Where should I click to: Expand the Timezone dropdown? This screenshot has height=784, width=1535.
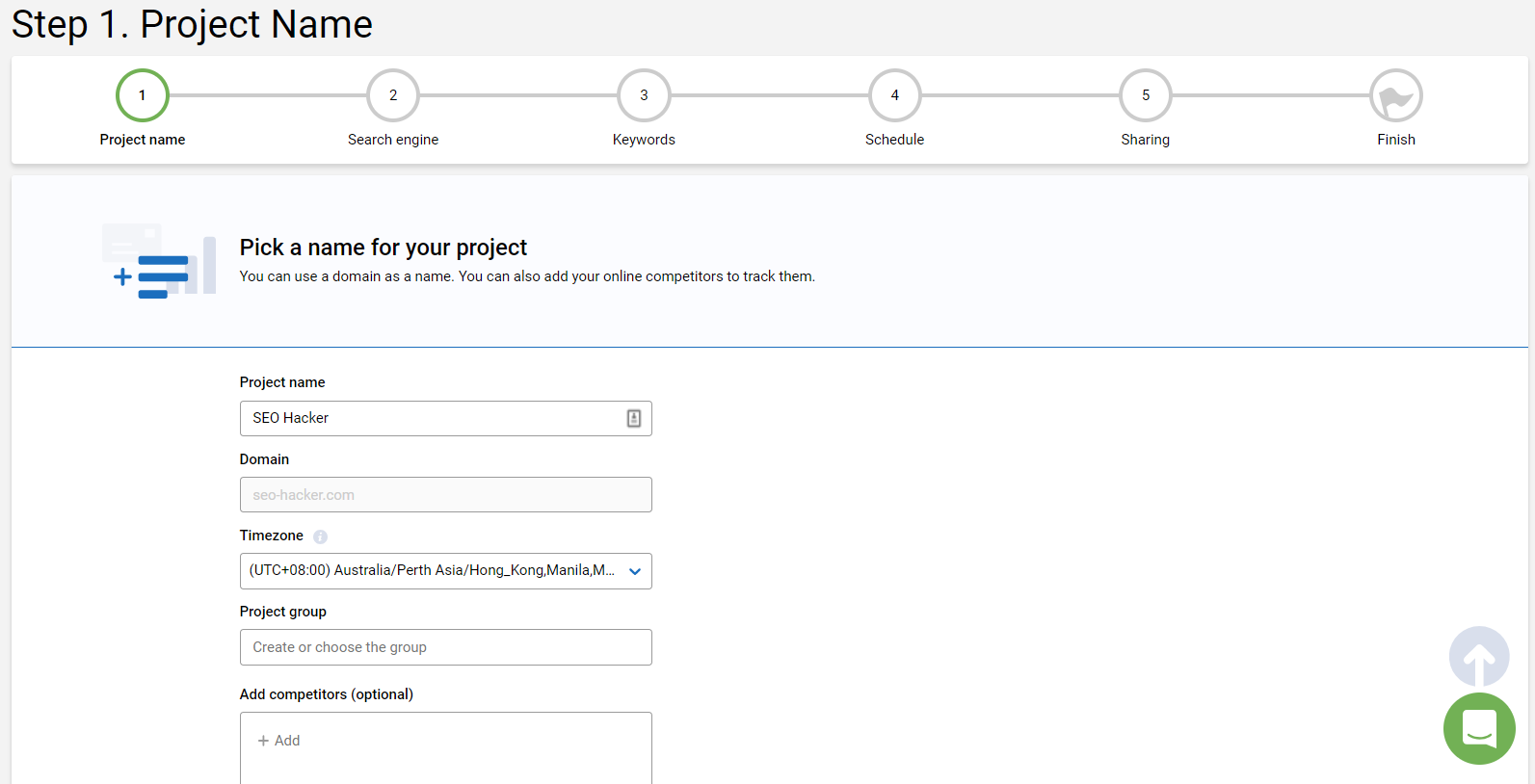(x=432, y=571)
